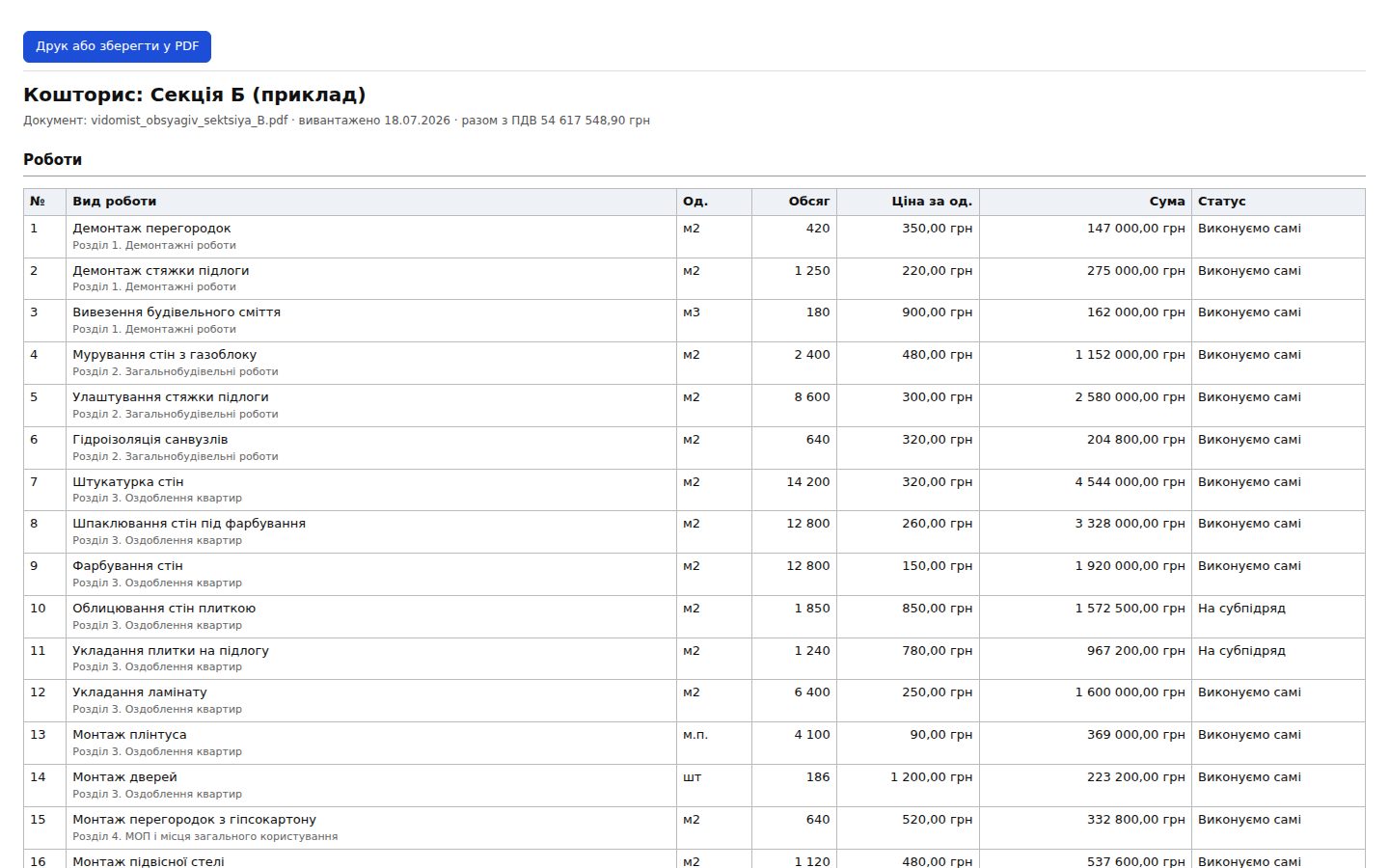Click the volume value 14 200
This screenshot has width=1389, height=868.
[x=808, y=482]
